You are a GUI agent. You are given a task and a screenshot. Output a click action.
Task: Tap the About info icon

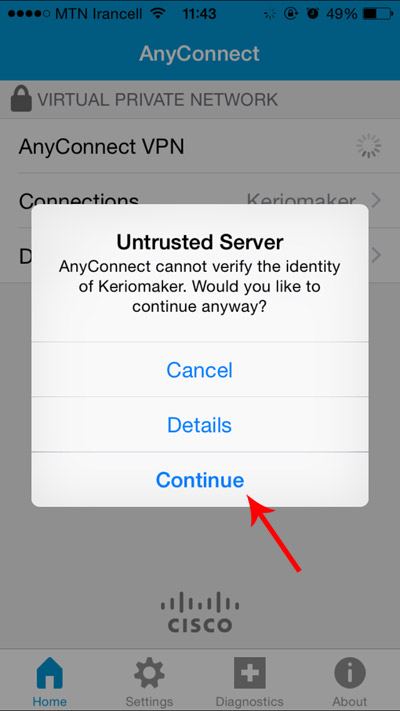click(350, 673)
